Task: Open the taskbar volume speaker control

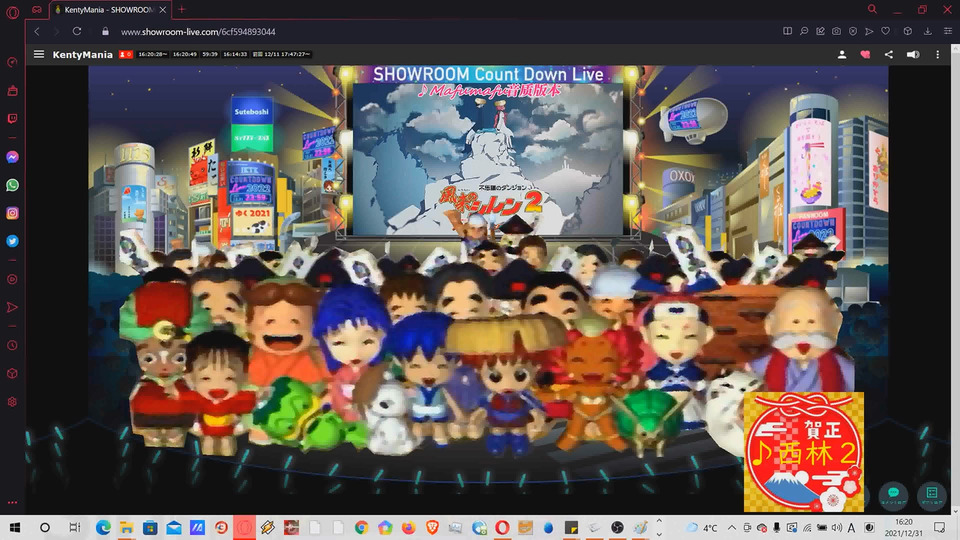Action: [x=837, y=527]
